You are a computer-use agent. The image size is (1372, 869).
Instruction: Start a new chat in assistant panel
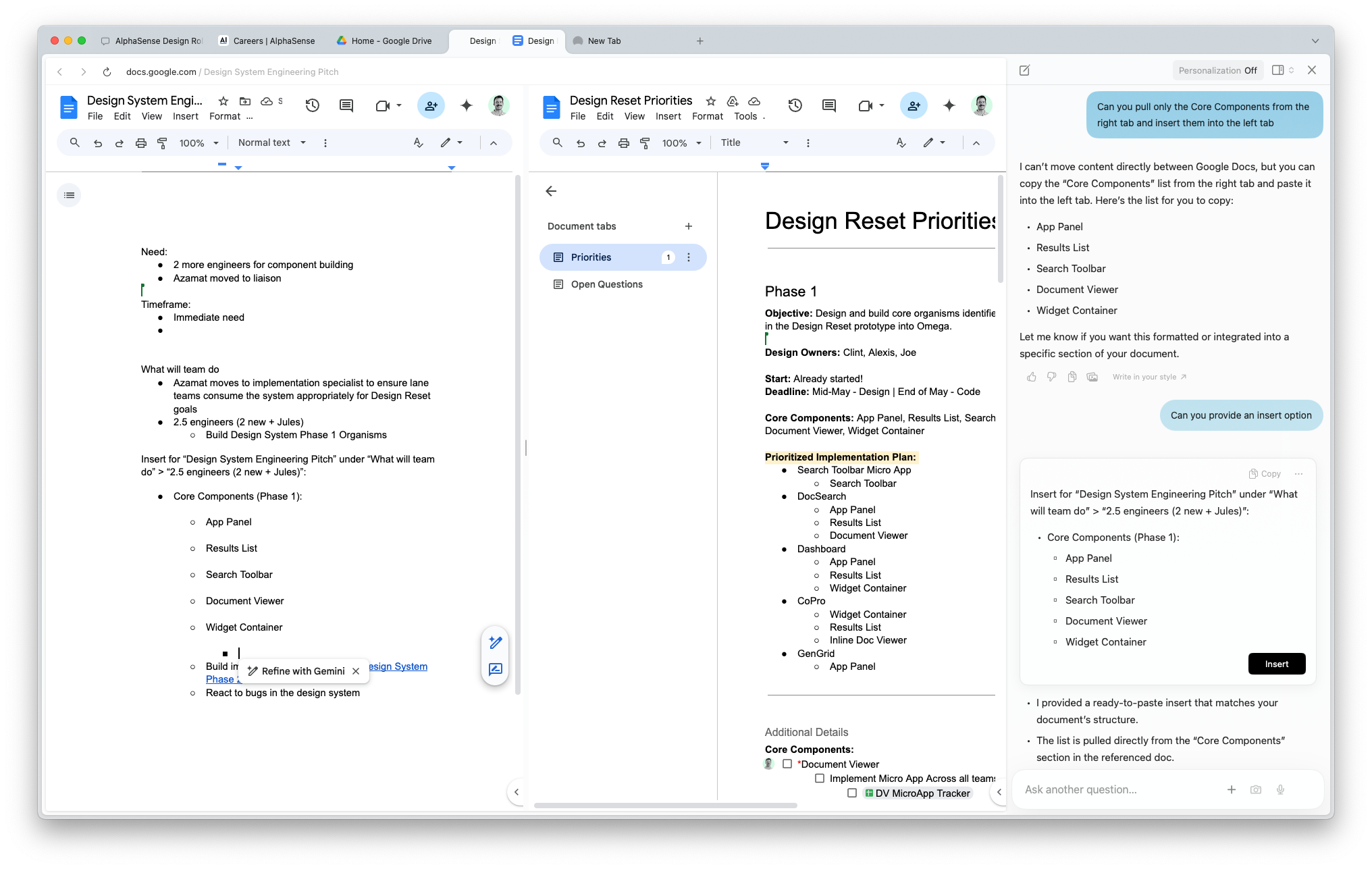point(1024,70)
